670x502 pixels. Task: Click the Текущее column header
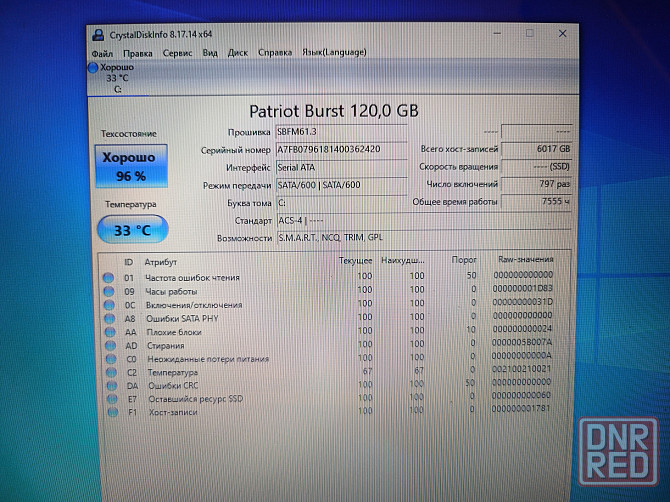click(x=356, y=261)
